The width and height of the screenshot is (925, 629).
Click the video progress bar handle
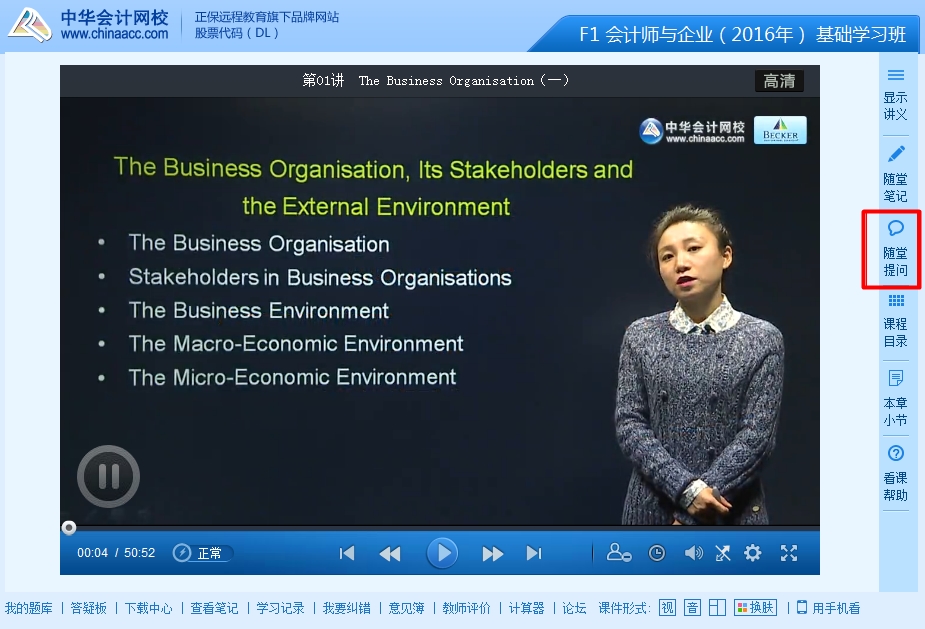pyautogui.click(x=69, y=527)
